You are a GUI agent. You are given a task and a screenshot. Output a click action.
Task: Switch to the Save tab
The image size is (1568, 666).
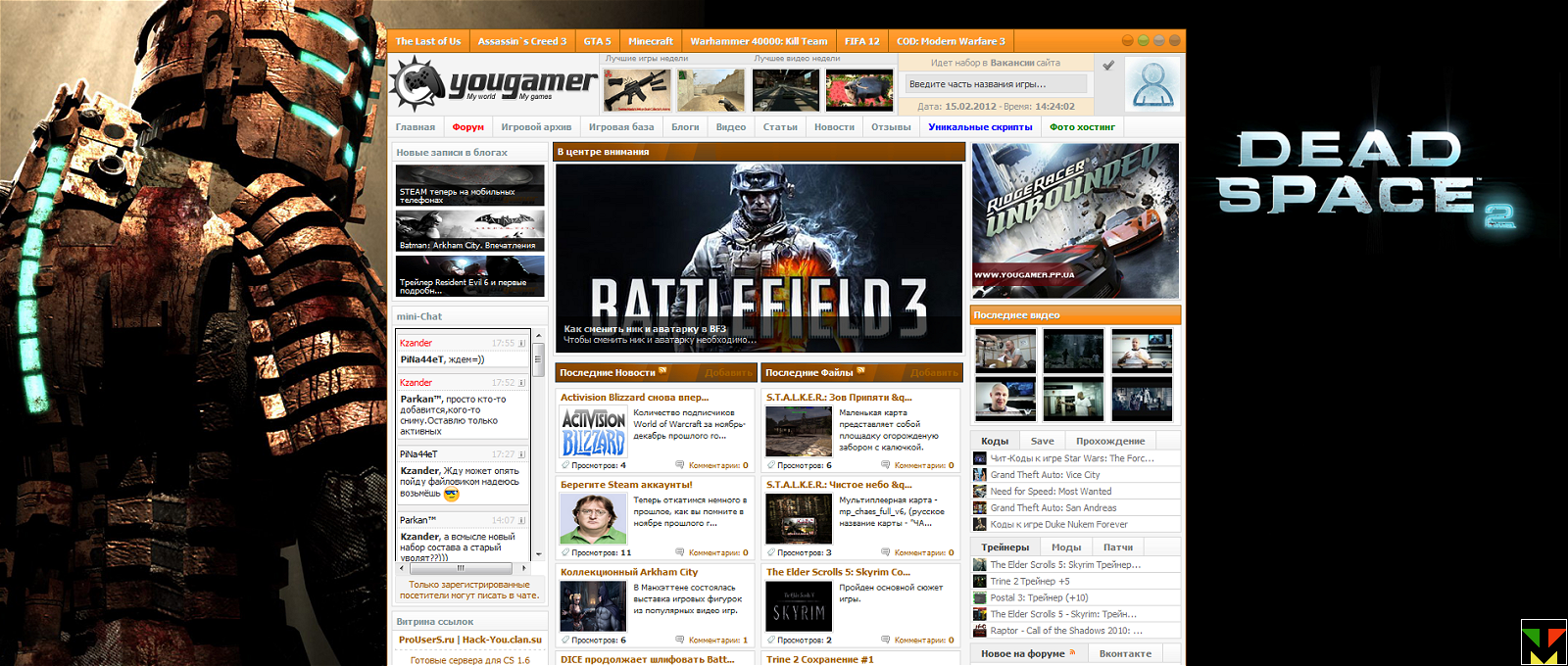pos(1043,441)
